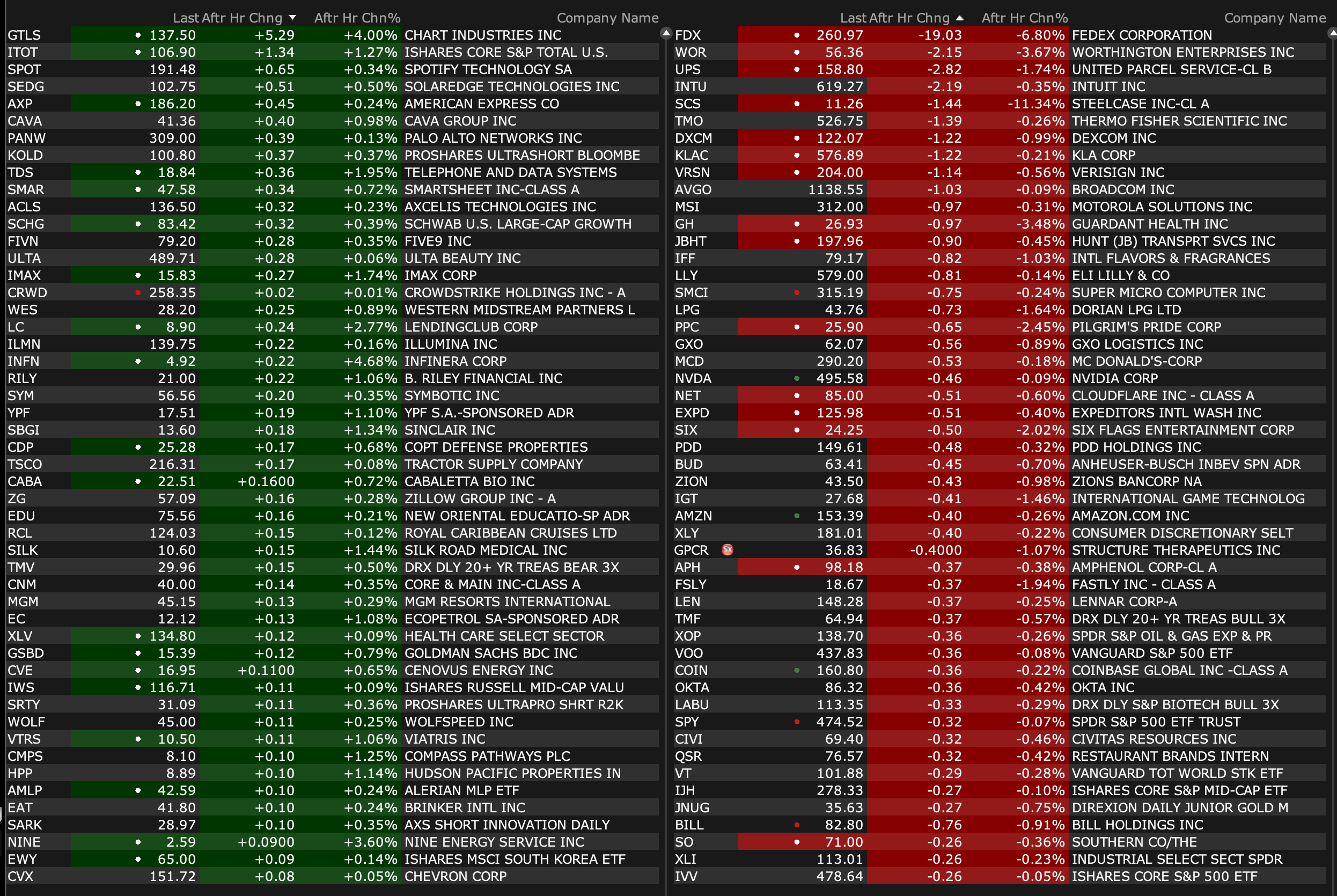Click the left table's Last column header
1337x896 pixels.
[x=186, y=18]
